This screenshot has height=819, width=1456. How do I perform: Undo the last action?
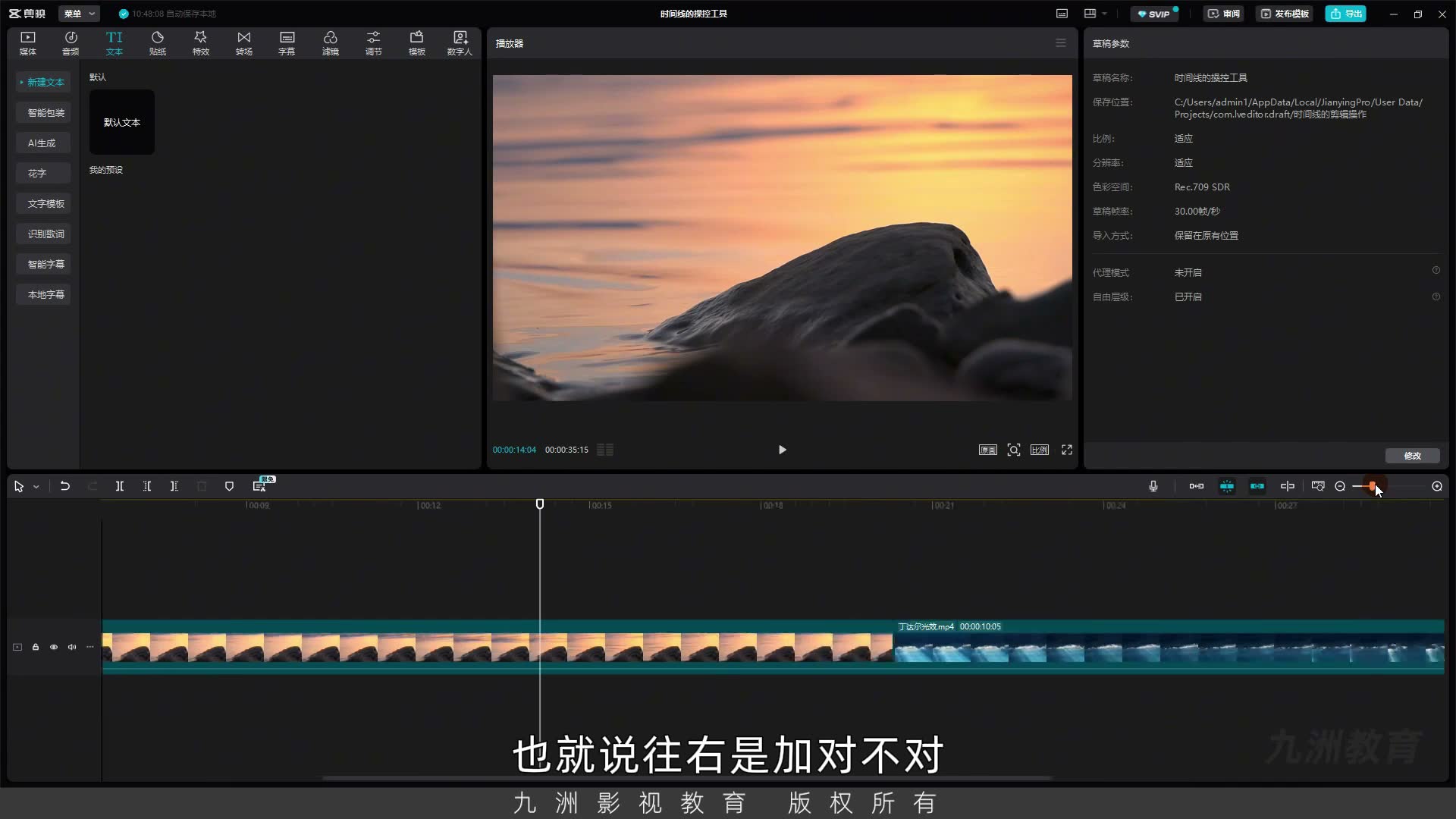(65, 486)
